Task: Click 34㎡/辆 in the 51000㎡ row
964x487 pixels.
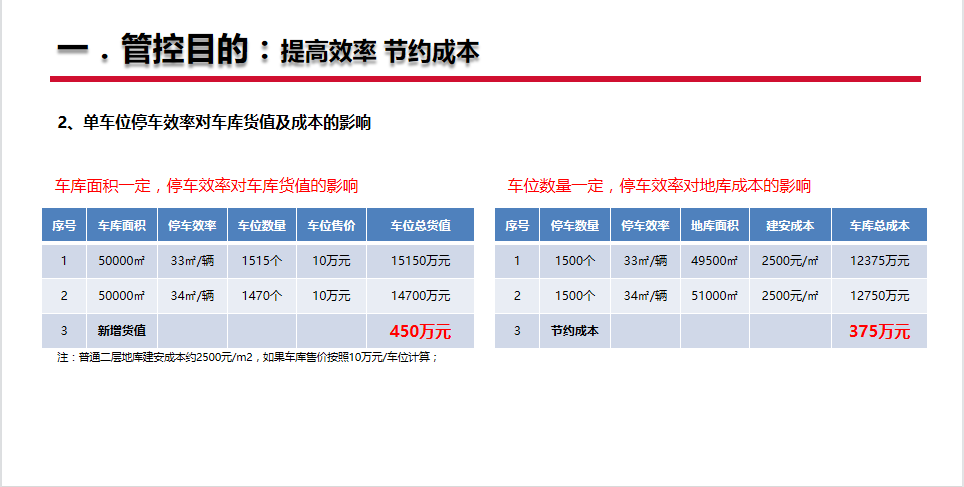Action: [x=645, y=296]
